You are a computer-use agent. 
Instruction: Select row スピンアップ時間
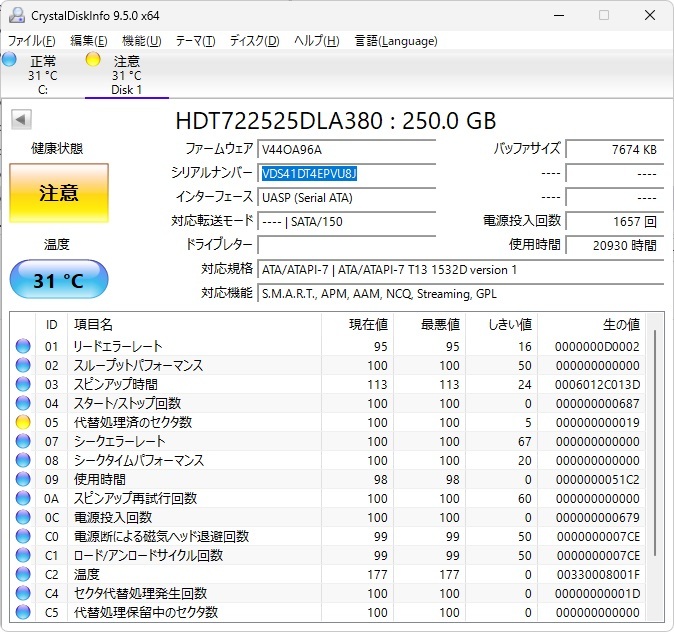point(327,384)
